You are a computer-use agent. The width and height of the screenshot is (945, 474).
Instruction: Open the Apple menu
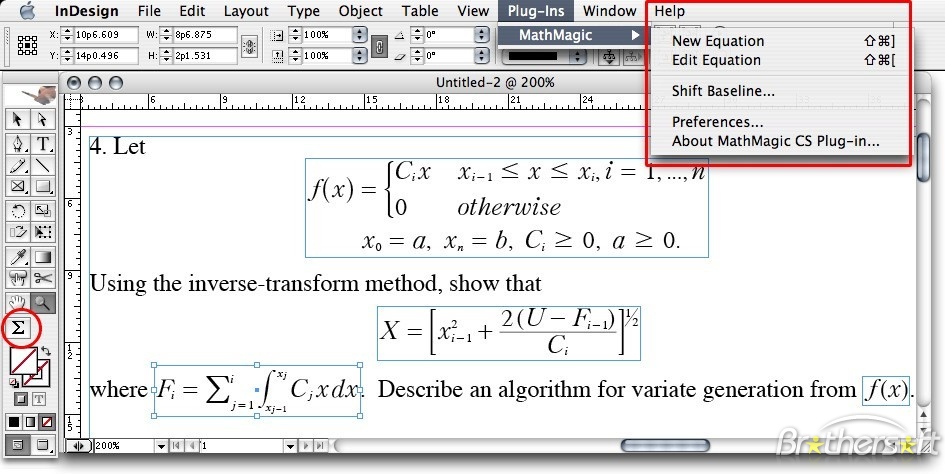click(28, 11)
